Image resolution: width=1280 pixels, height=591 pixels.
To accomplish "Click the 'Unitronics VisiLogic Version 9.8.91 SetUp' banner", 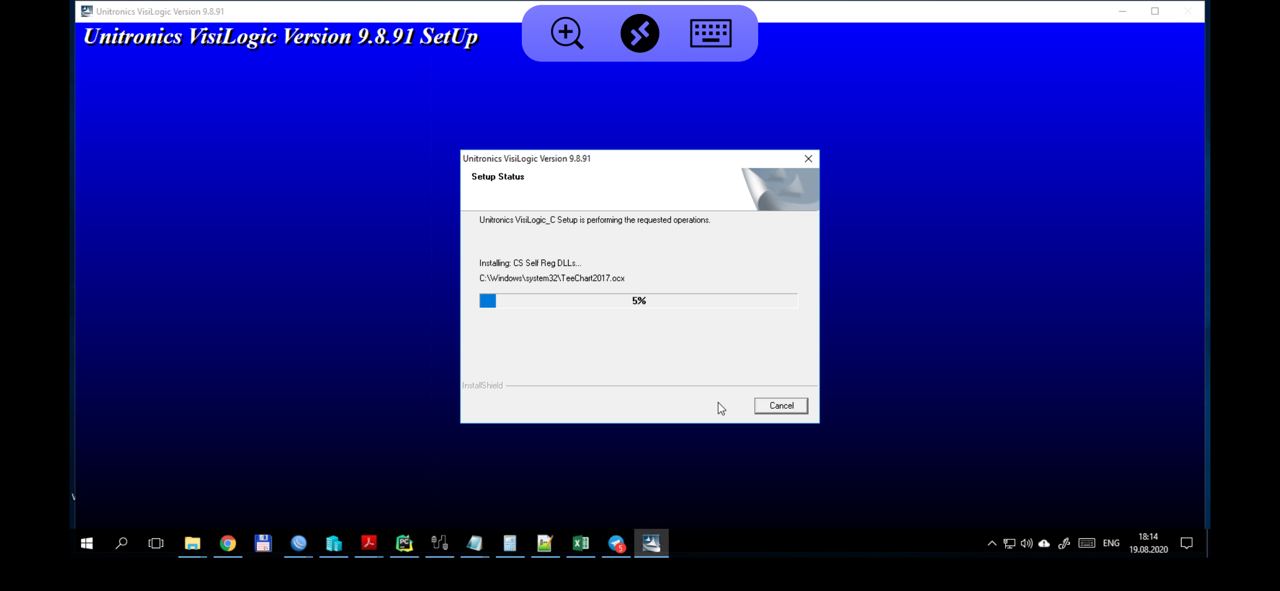I will click(x=280, y=37).
